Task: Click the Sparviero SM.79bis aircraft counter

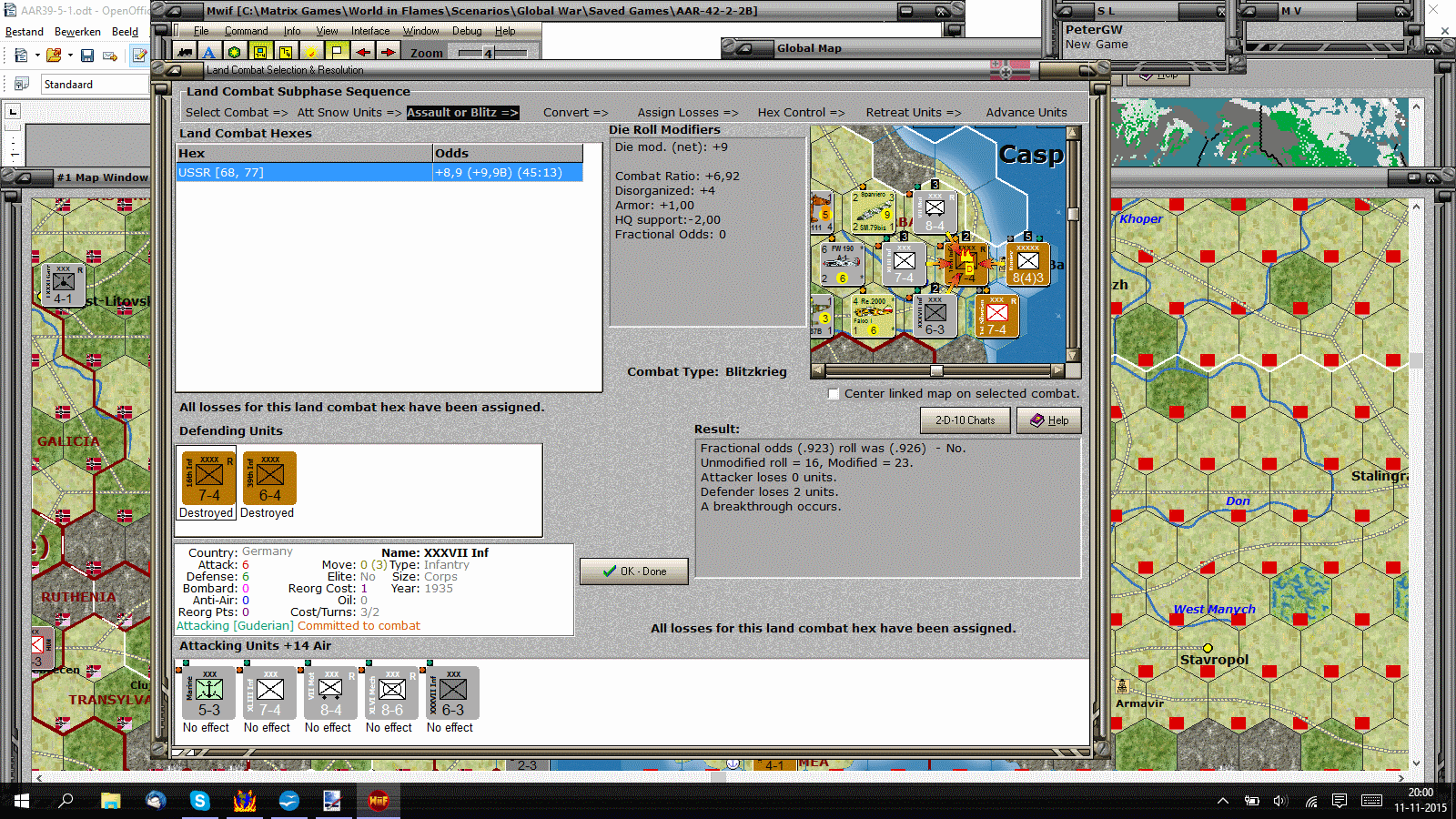Action: 872,211
